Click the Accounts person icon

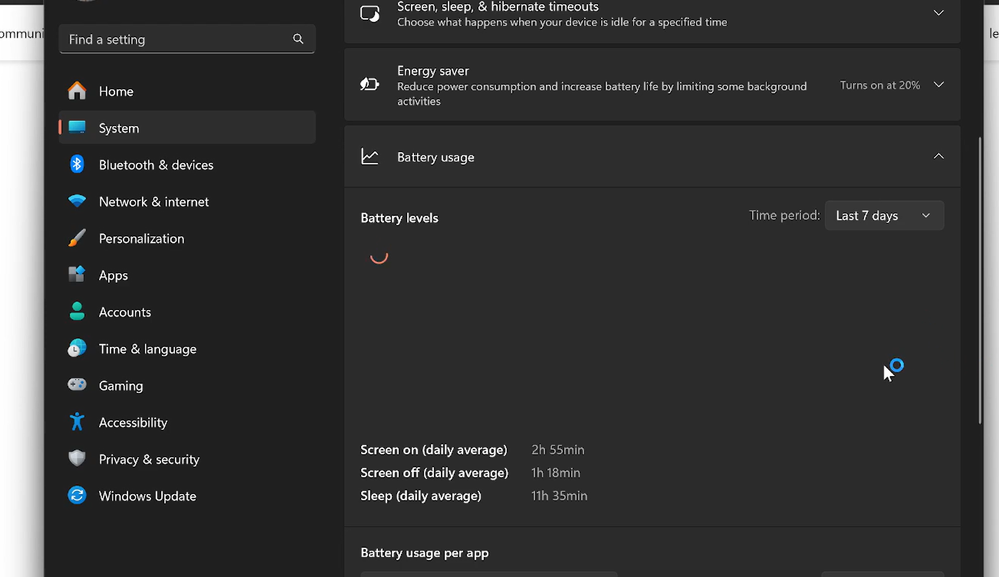pos(77,312)
